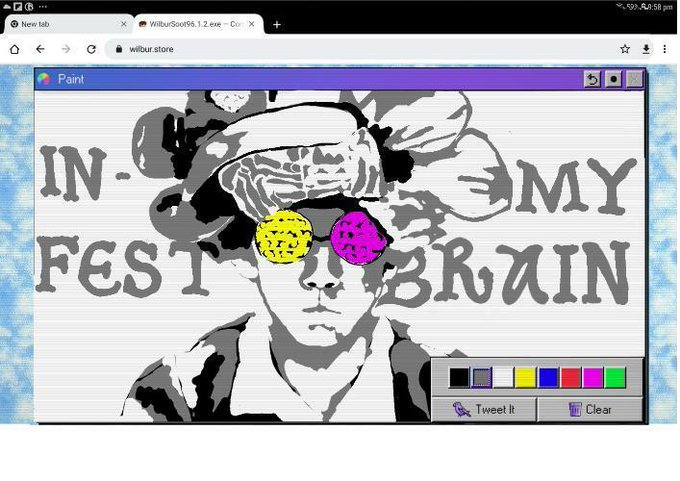Image resolution: width=680 pixels, height=481 pixels.
Task: Pick the yellow color swatch
Action: (x=526, y=377)
